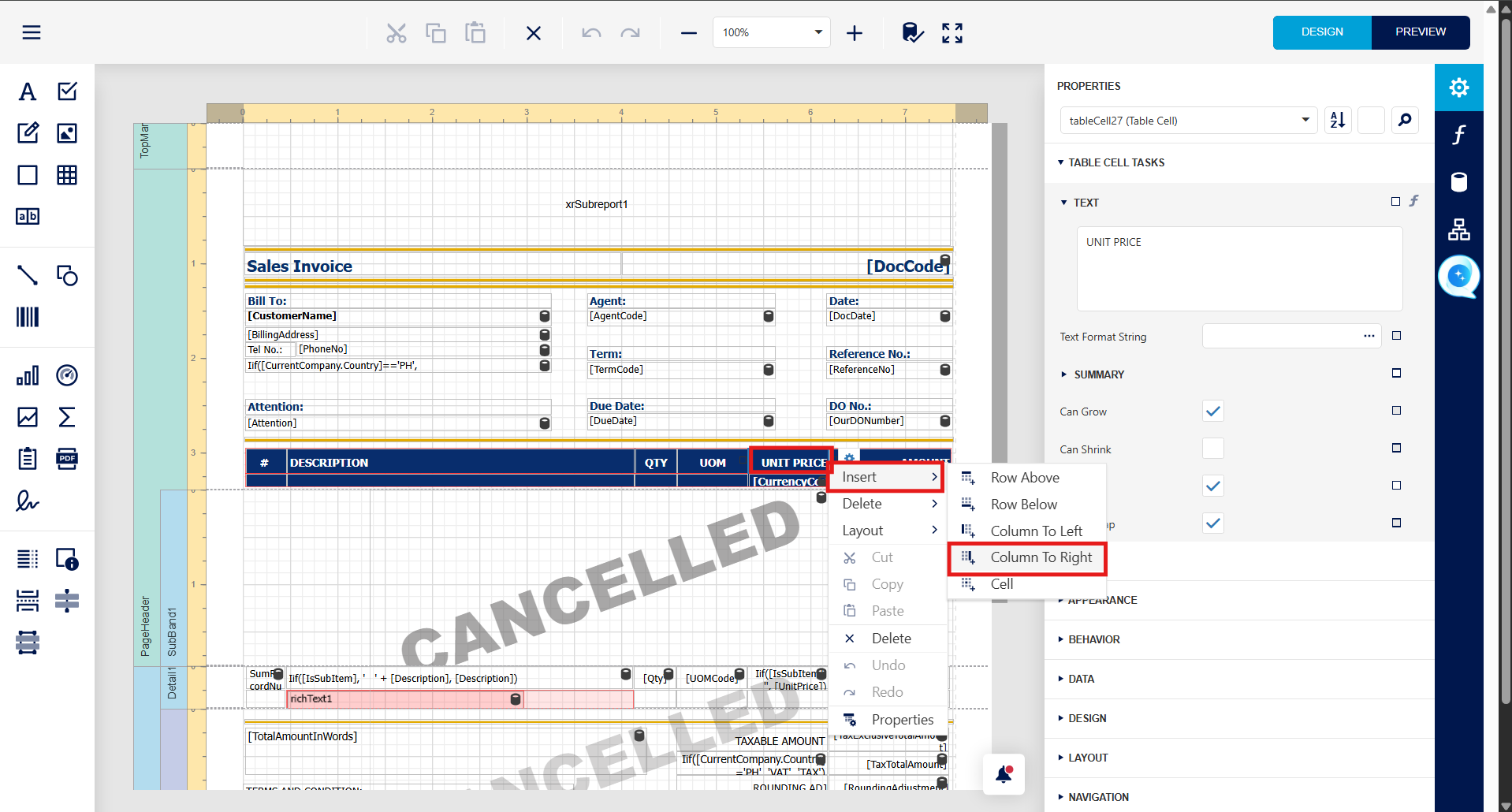Toggle the Can Grow checkbox
The image size is (1512, 812).
(x=1213, y=411)
